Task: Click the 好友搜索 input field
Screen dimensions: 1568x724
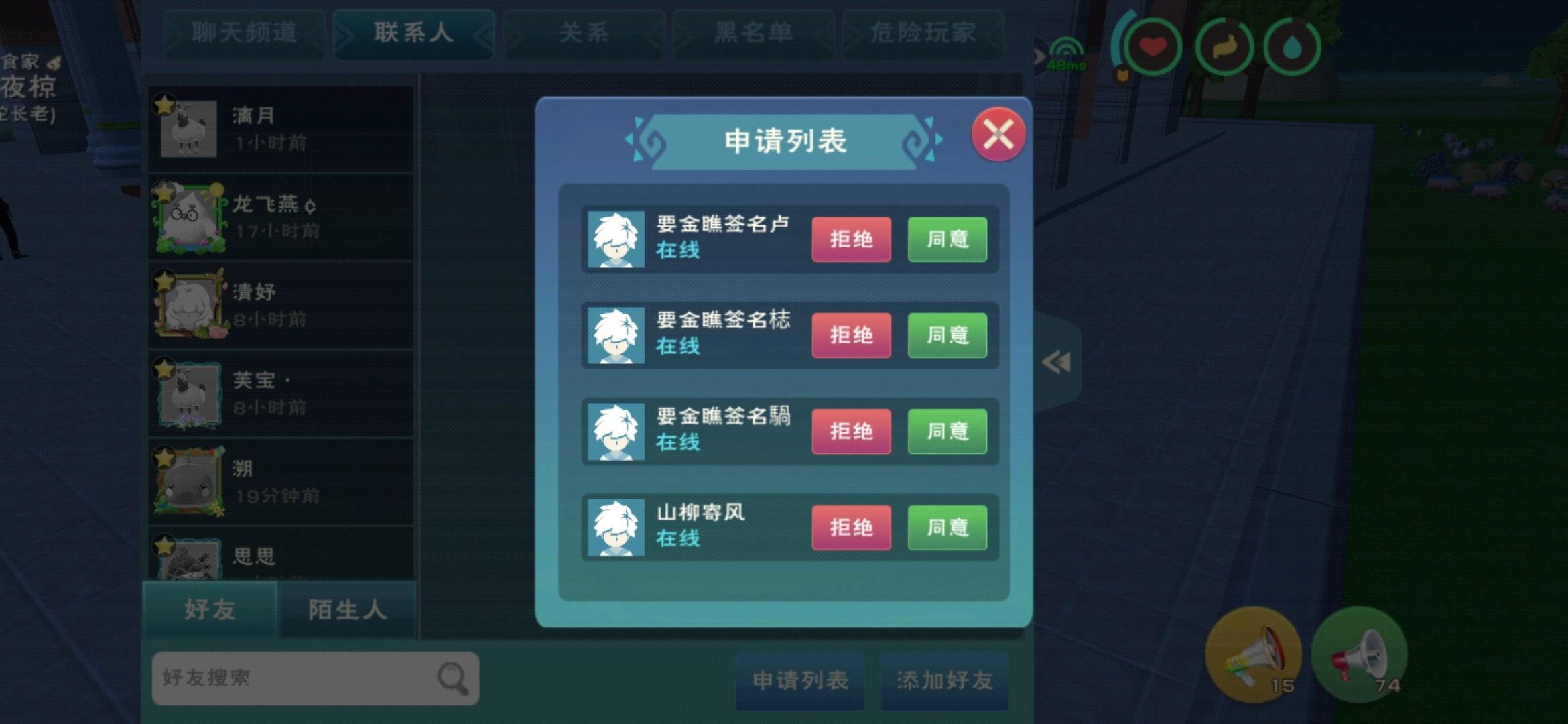Action: [x=316, y=678]
